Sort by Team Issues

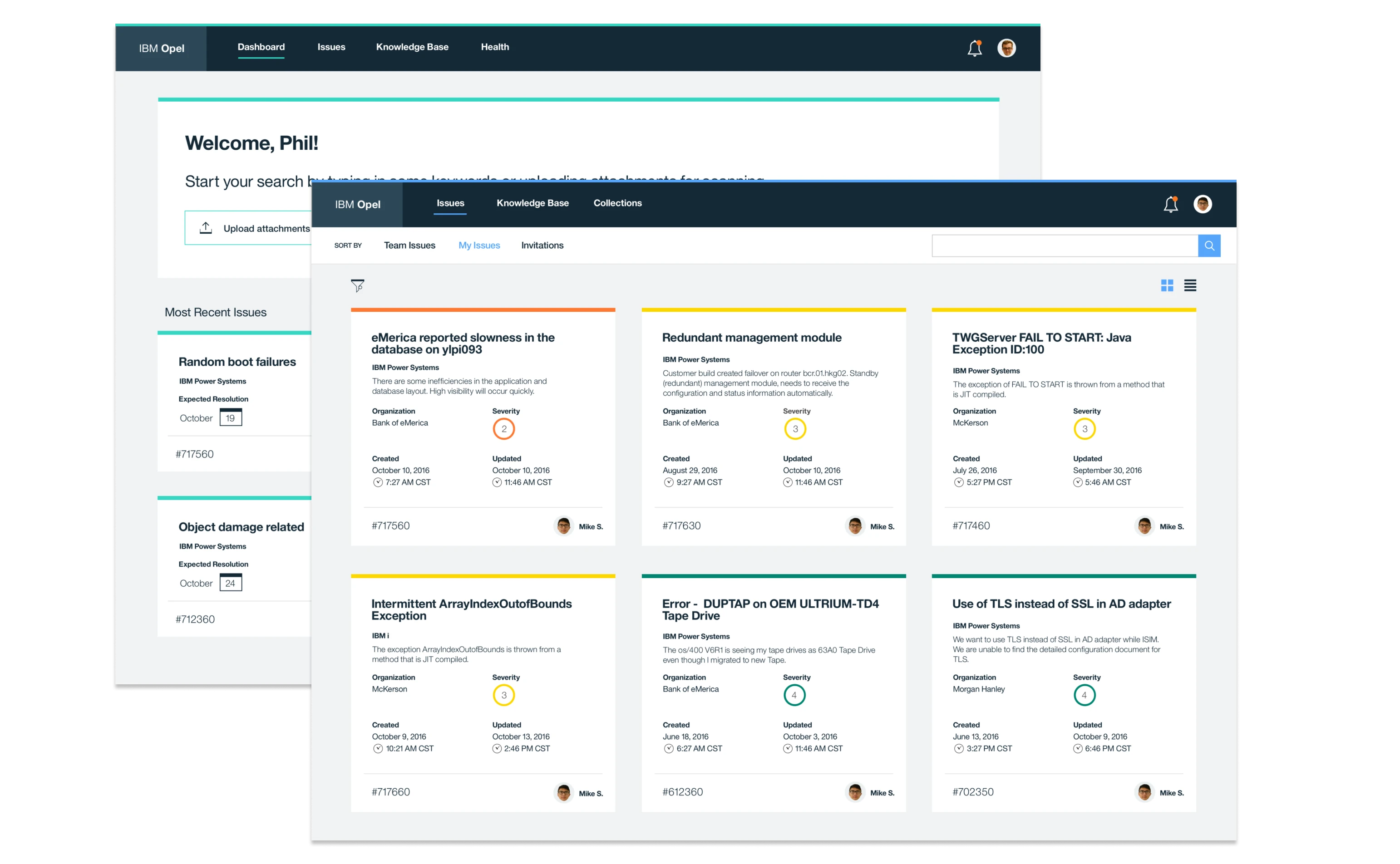[x=409, y=245]
